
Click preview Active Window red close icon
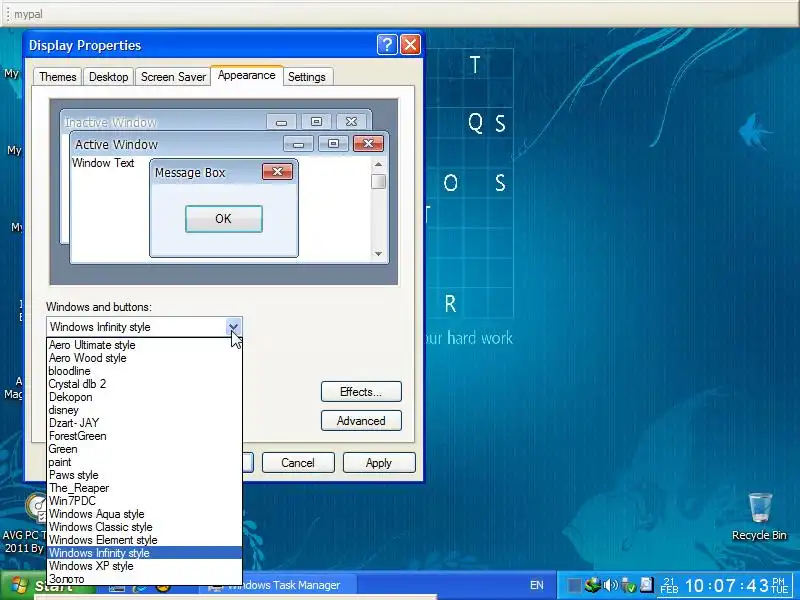tap(368, 144)
